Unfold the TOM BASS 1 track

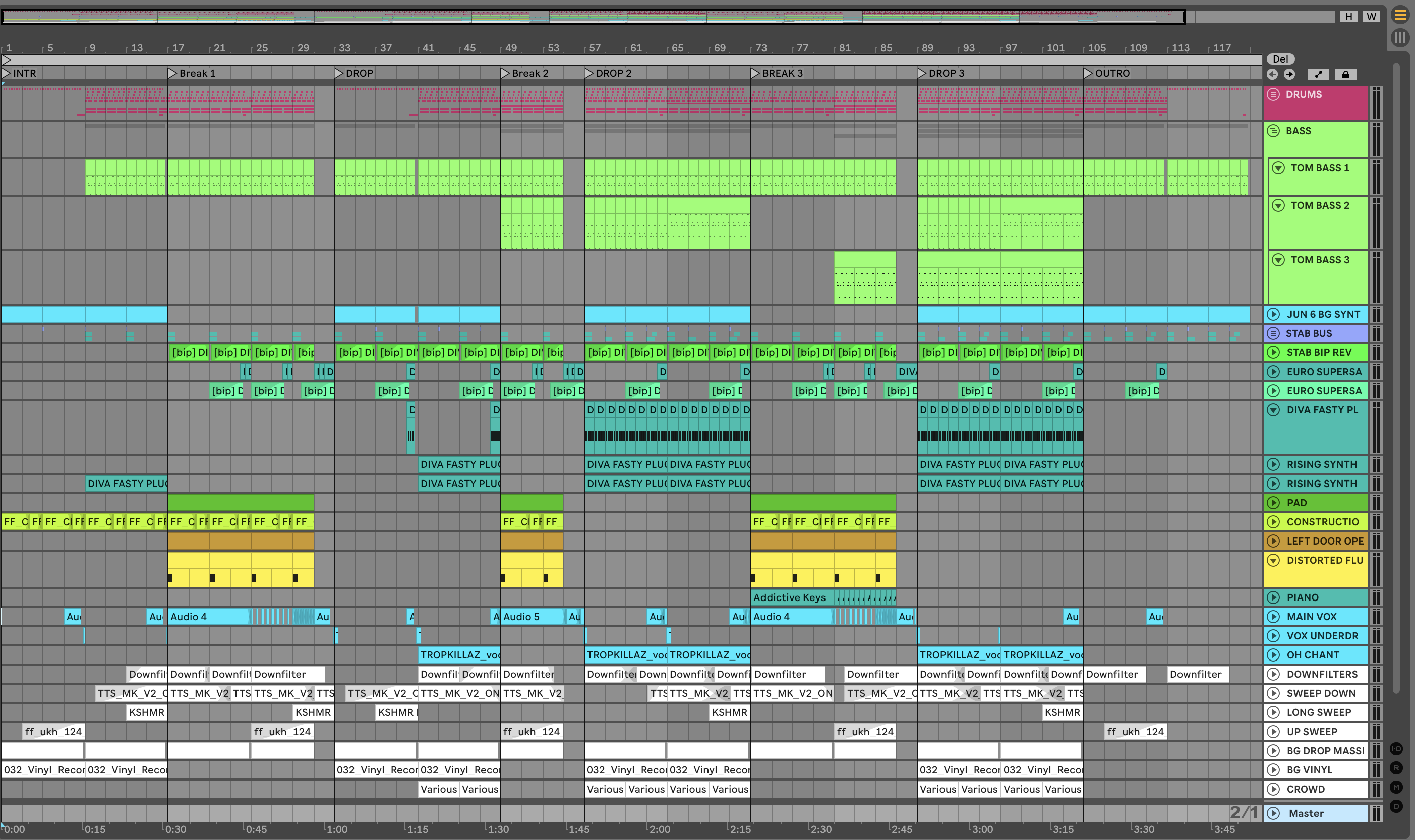pos(1278,168)
